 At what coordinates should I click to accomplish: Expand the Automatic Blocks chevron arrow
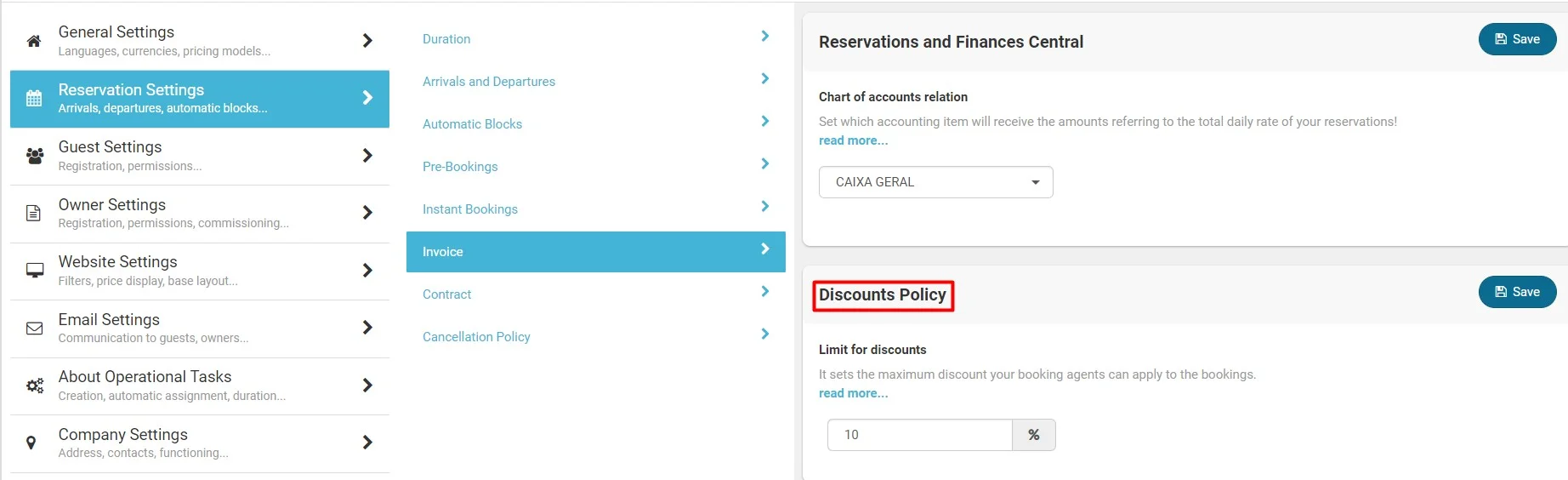pos(764,121)
